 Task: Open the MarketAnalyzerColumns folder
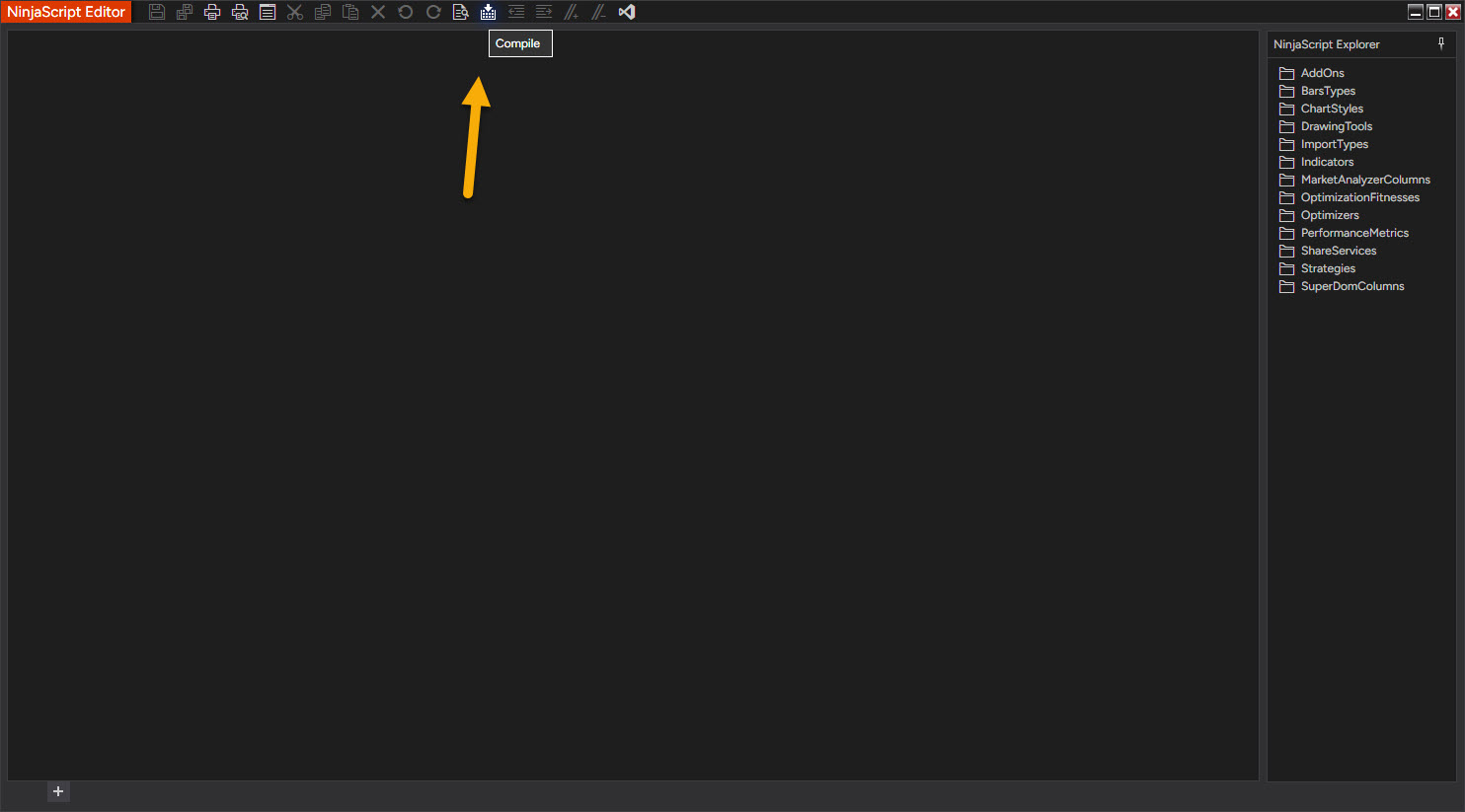[1354, 180]
